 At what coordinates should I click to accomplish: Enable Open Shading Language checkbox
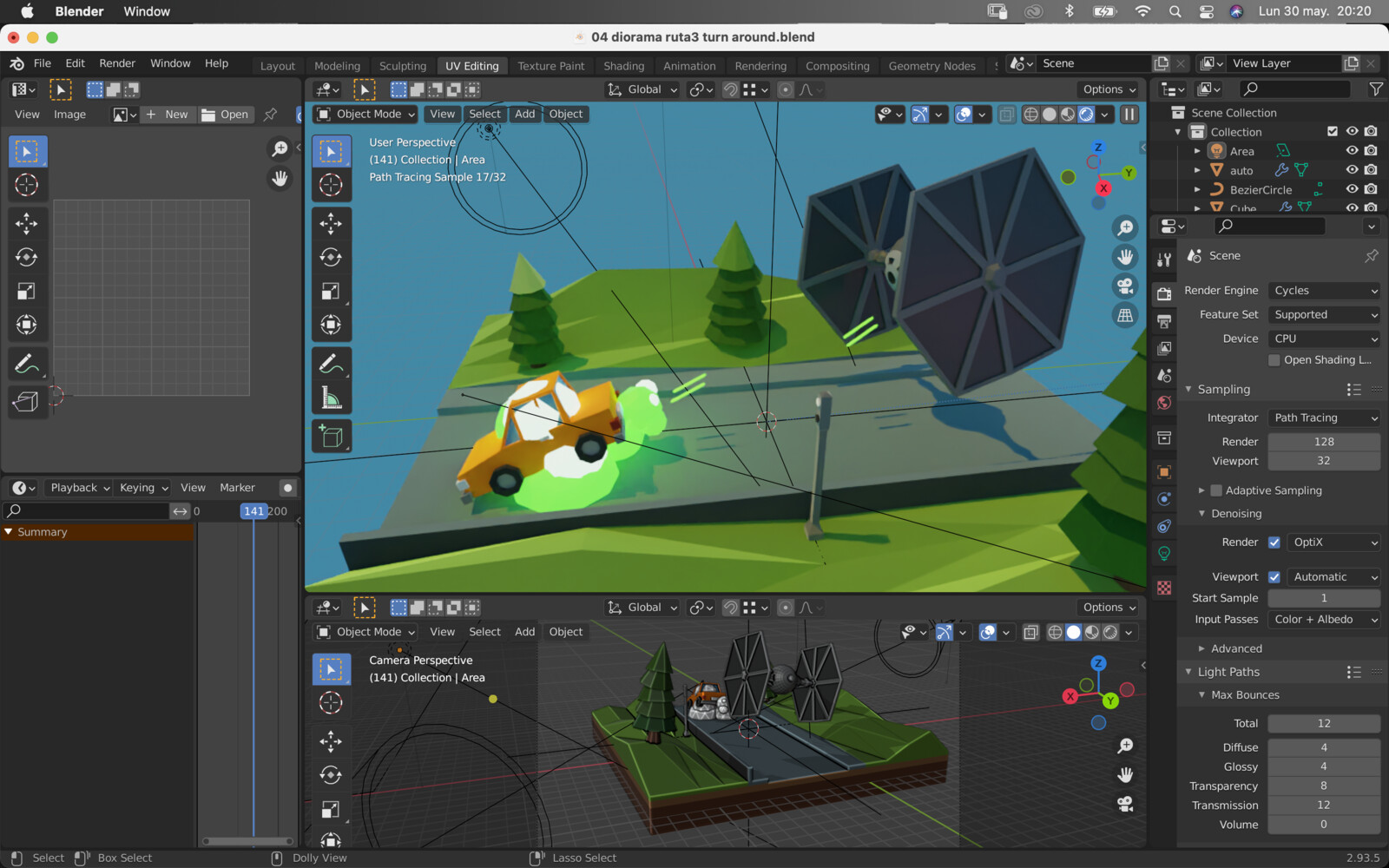tap(1274, 360)
